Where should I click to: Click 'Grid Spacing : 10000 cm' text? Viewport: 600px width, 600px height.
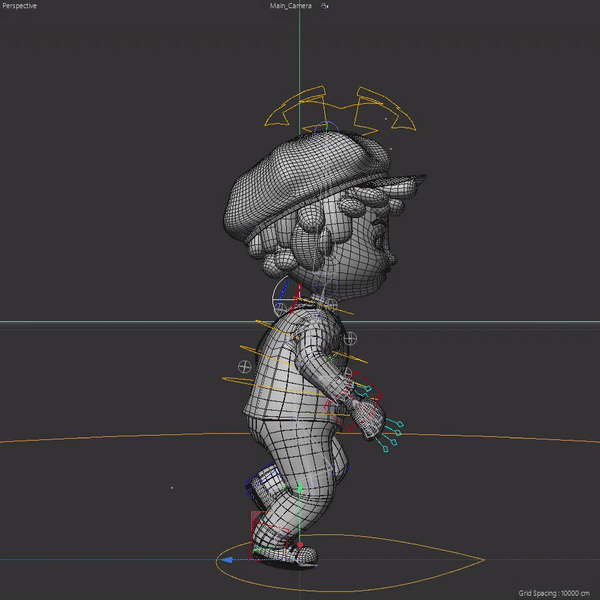(x=554, y=593)
